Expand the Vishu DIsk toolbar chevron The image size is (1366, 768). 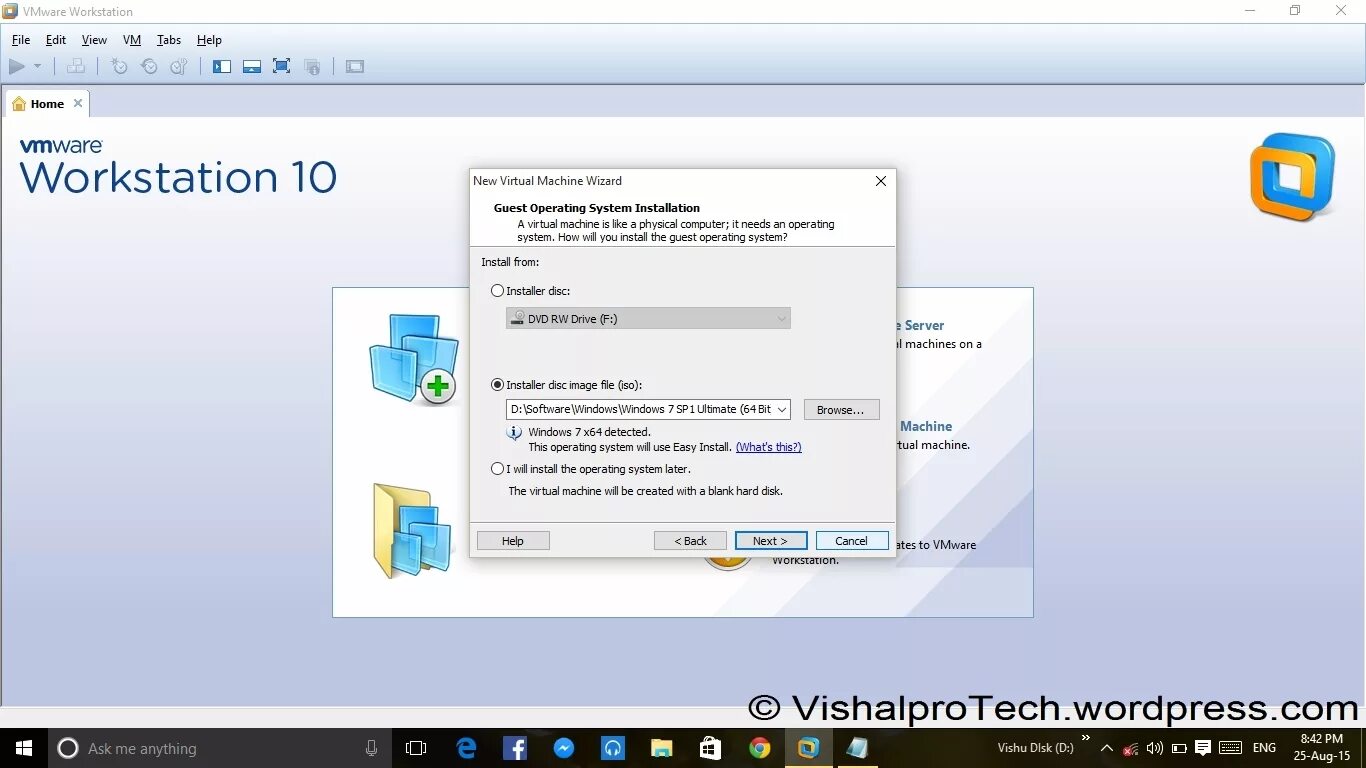pyautogui.click(x=1086, y=739)
